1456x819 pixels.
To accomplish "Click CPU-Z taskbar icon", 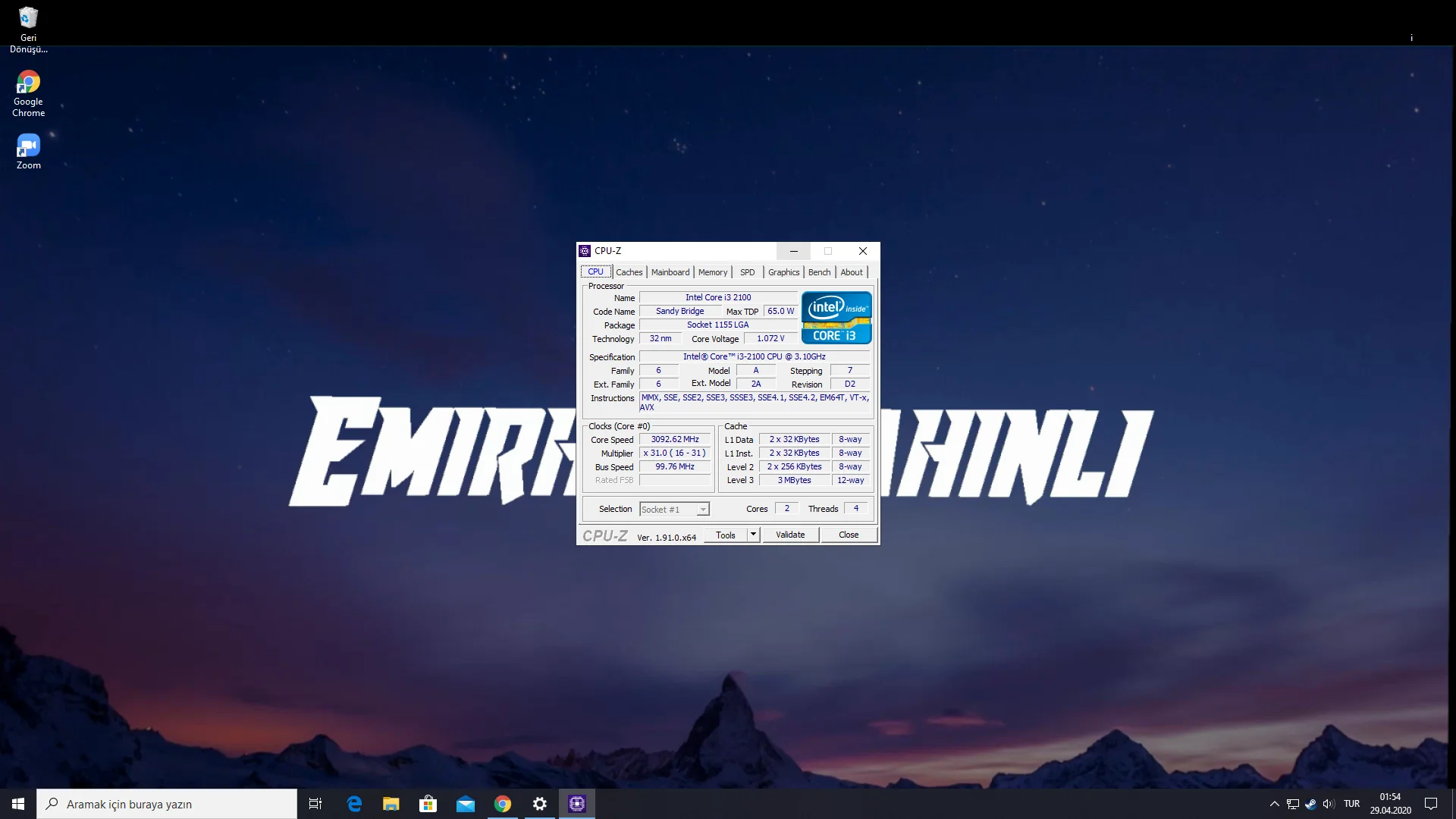I will [x=576, y=804].
